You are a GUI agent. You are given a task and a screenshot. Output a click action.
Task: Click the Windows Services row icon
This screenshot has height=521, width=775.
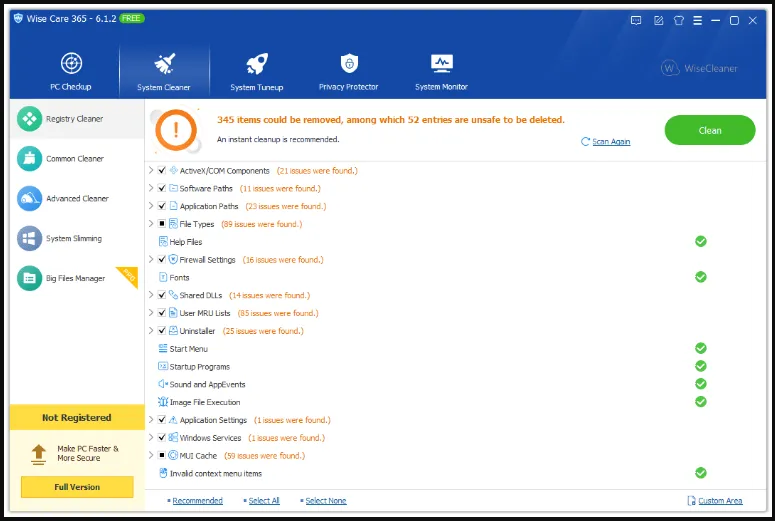(x=173, y=437)
